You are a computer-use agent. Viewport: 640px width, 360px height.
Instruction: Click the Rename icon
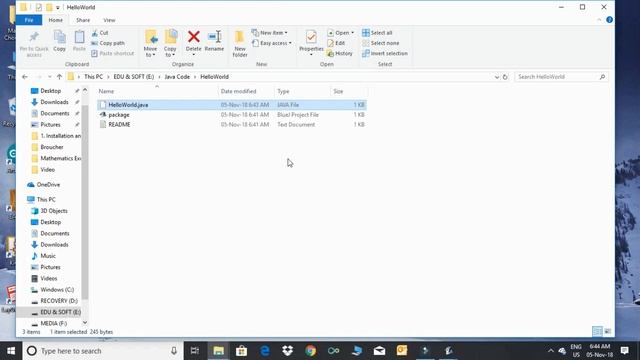click(x=214, y=37)
